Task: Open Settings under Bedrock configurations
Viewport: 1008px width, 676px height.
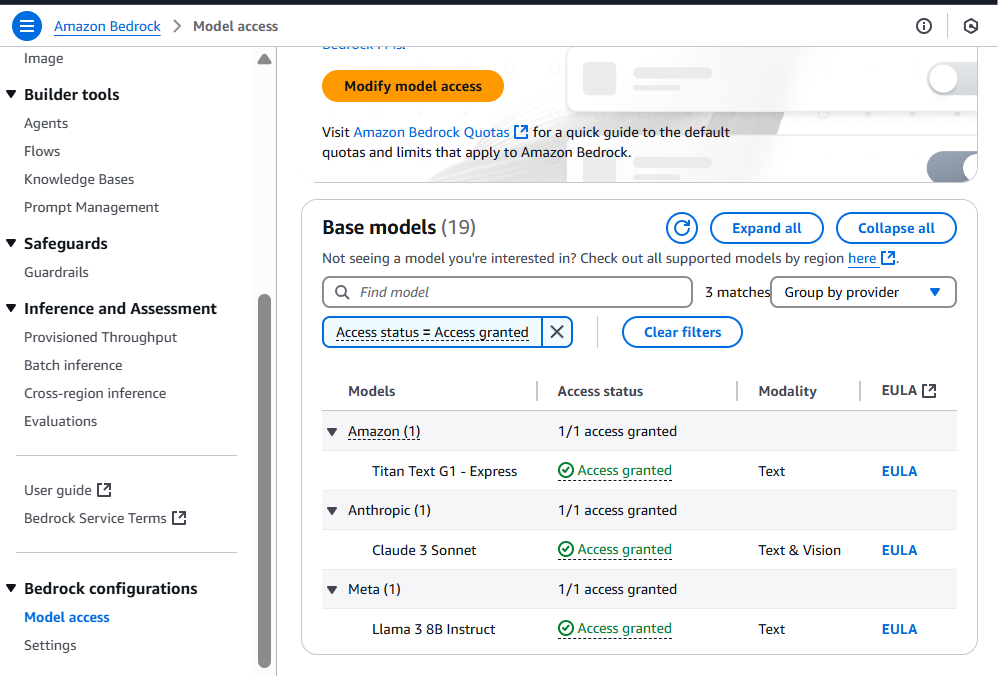Action: (50, 645)
